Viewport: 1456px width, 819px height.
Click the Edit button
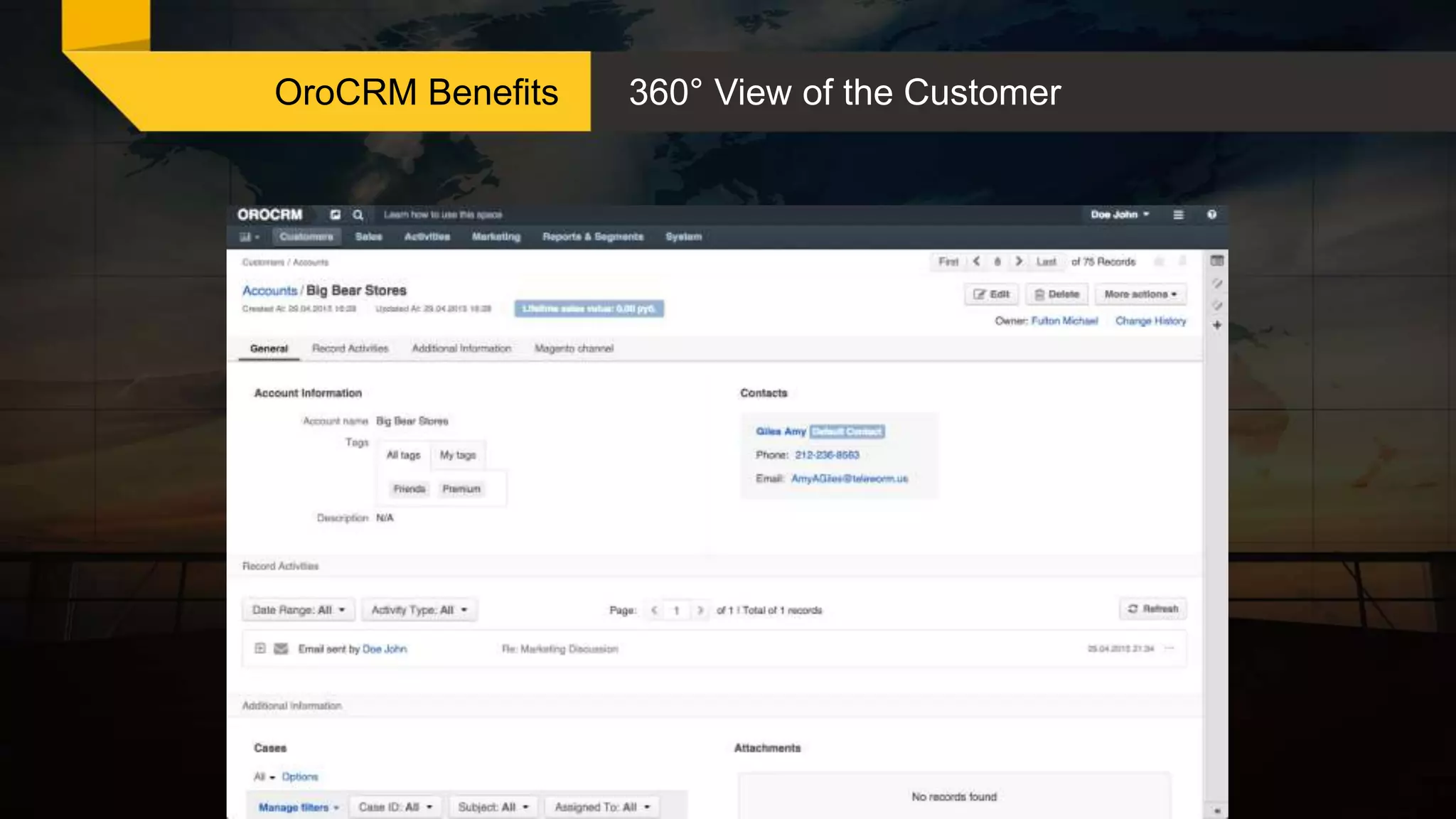pos(992,294)
